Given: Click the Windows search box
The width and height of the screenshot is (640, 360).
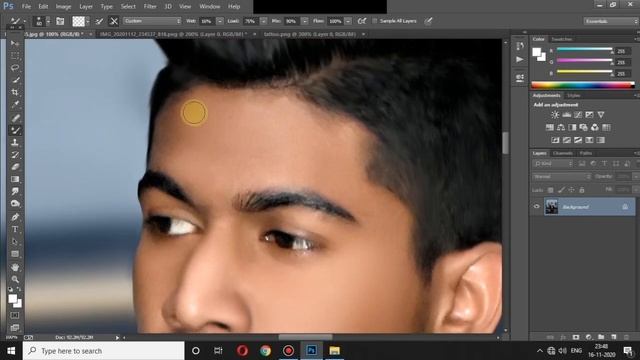Looking at the screenshot, I should [104, 351].
